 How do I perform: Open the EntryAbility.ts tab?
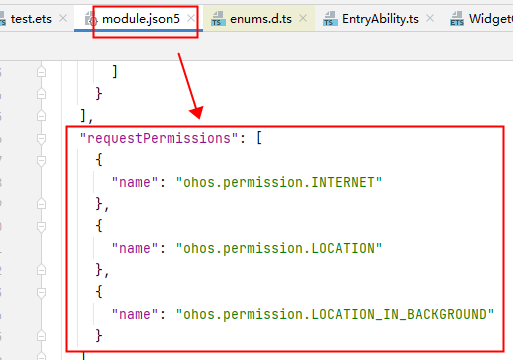point(380,19)
